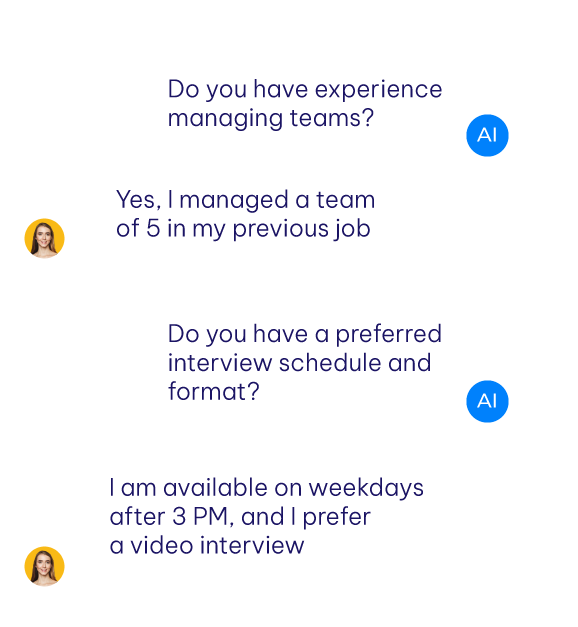Click the word "preferred" in the second AI question
The width and height of the screenshot is (578, 627).
388,335
